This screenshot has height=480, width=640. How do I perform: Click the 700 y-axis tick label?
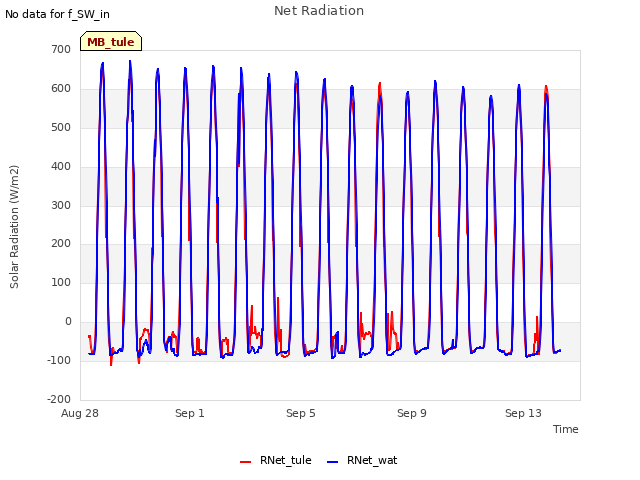tap(61, 49)
